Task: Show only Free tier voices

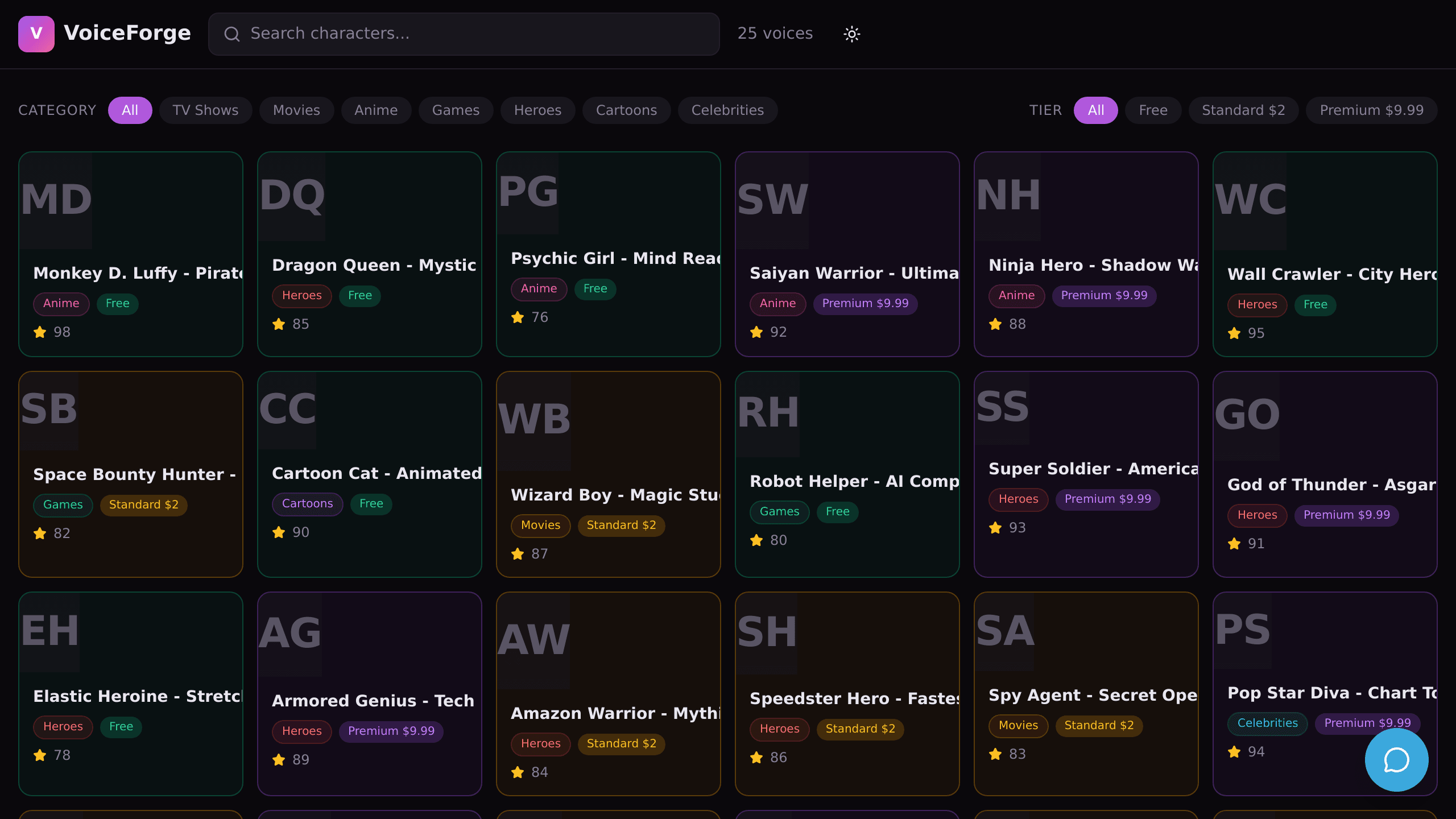Action: pyautogui.click(x=1153, y=110)
